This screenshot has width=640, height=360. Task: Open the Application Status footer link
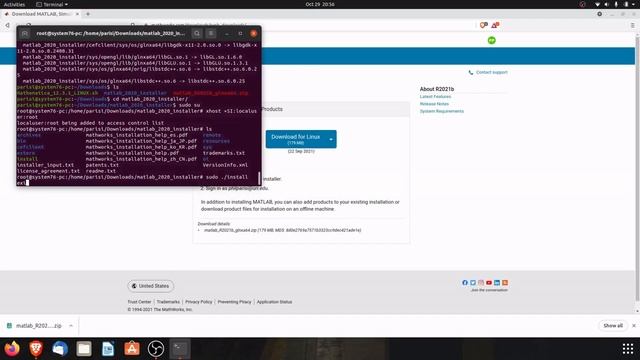tap(274, 302)
